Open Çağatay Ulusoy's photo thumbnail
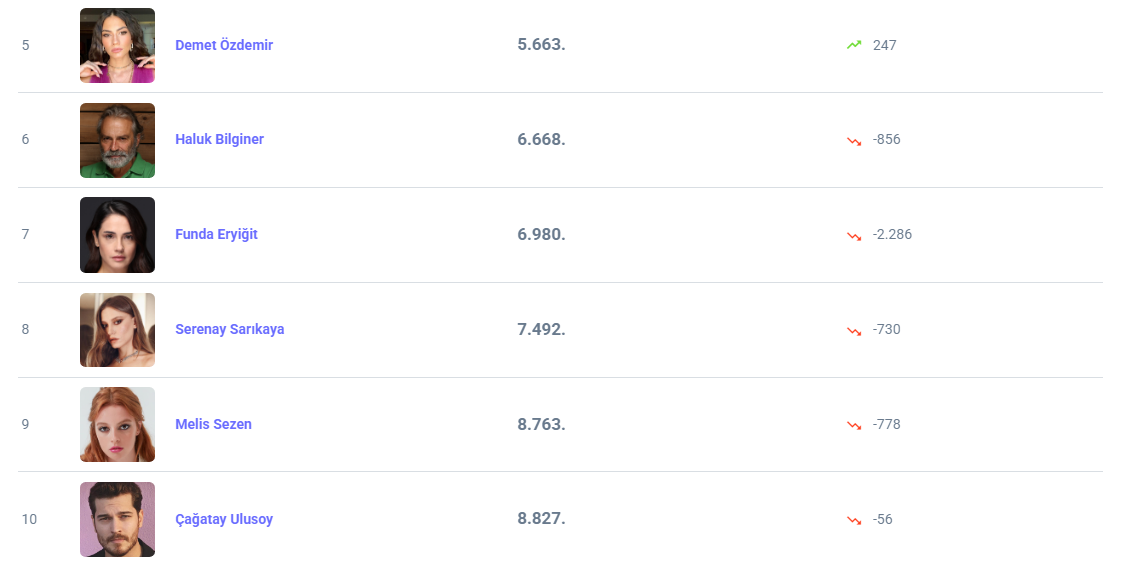The image size is (1122, 581). pos(117,519)
